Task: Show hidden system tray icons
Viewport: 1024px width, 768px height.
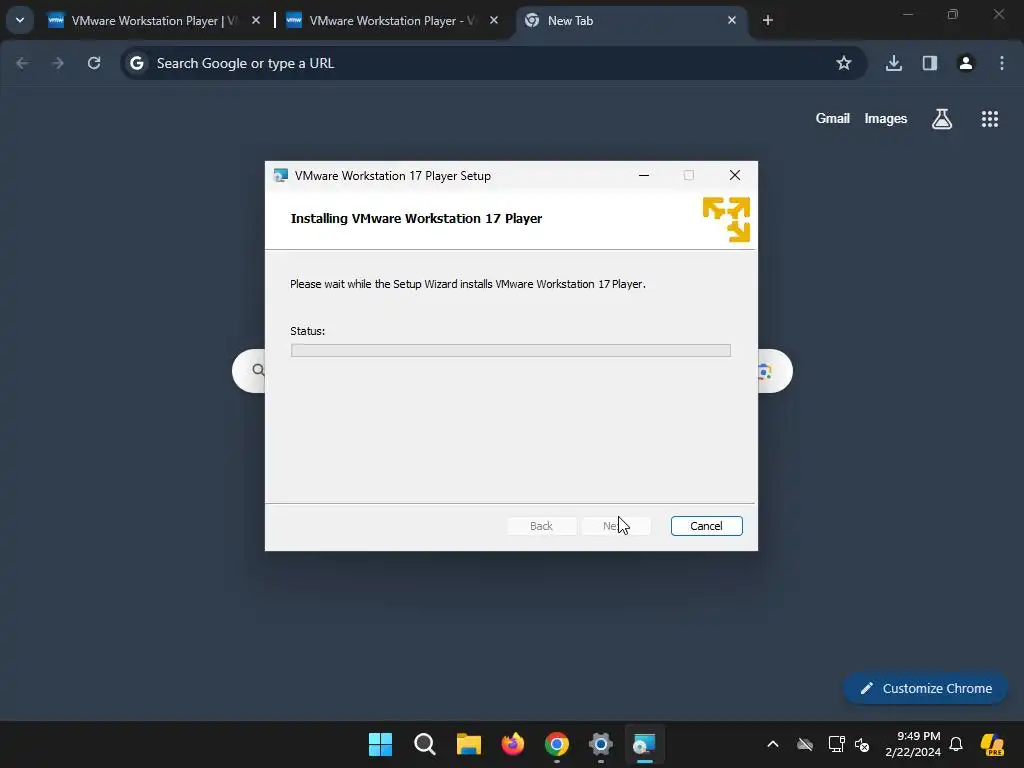Action: 773,744
